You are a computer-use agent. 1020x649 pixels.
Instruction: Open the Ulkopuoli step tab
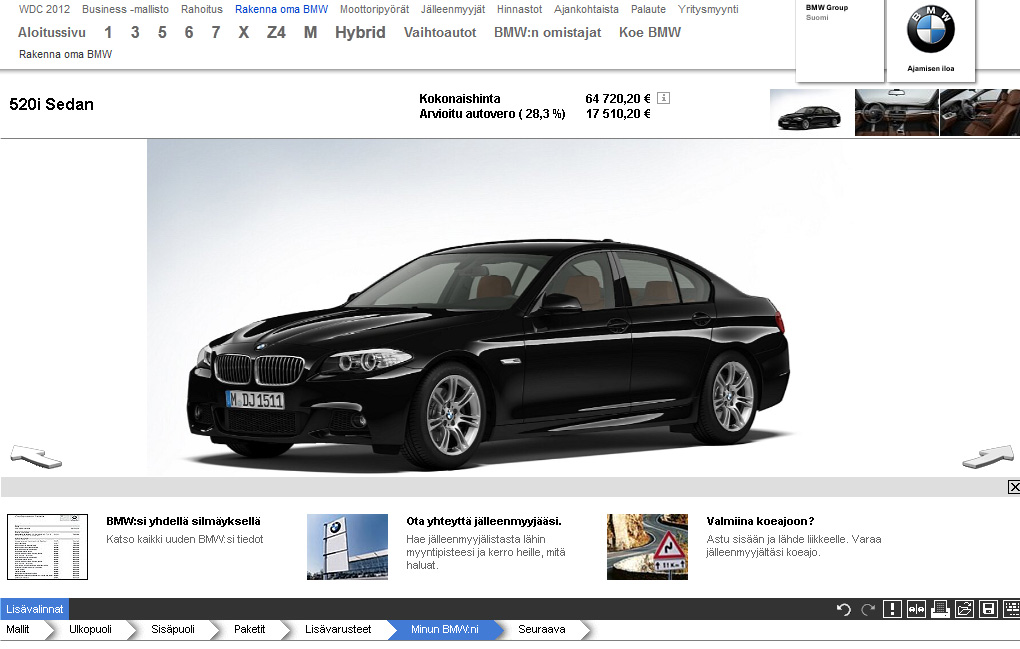click(90, 630)
